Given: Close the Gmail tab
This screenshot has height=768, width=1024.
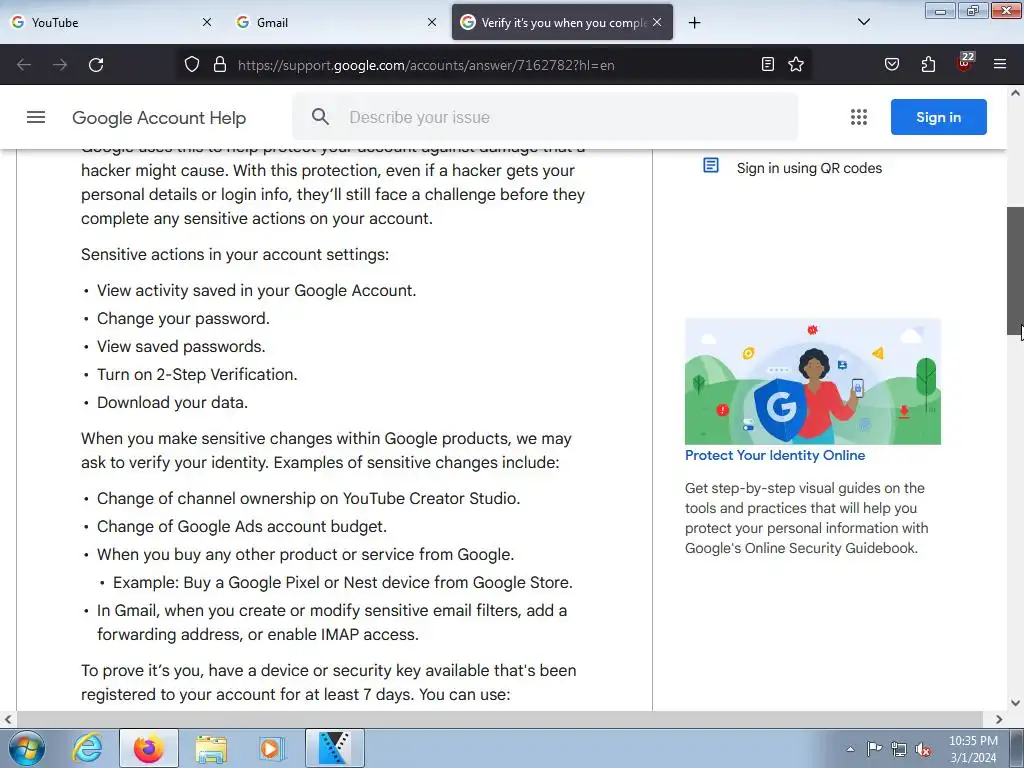Looking at the screenshot, I should [432, 22].
